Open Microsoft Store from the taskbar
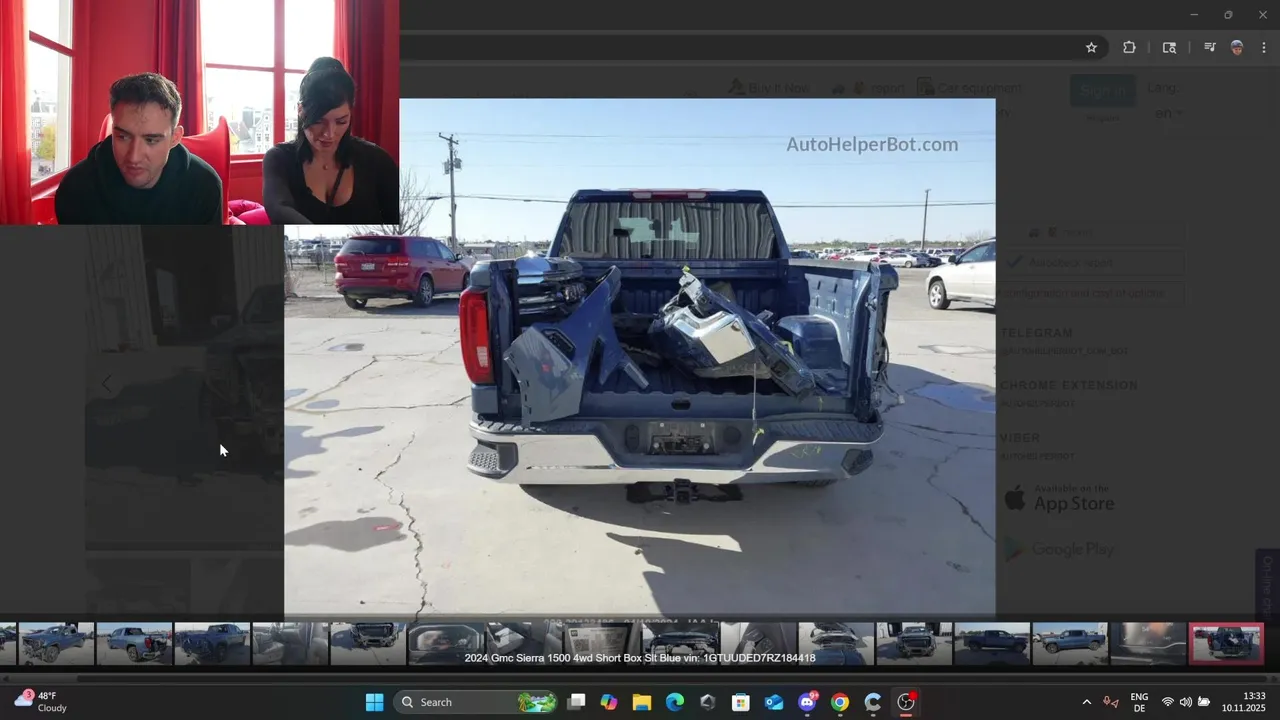 pyautogui.click(x=740, y=702)
